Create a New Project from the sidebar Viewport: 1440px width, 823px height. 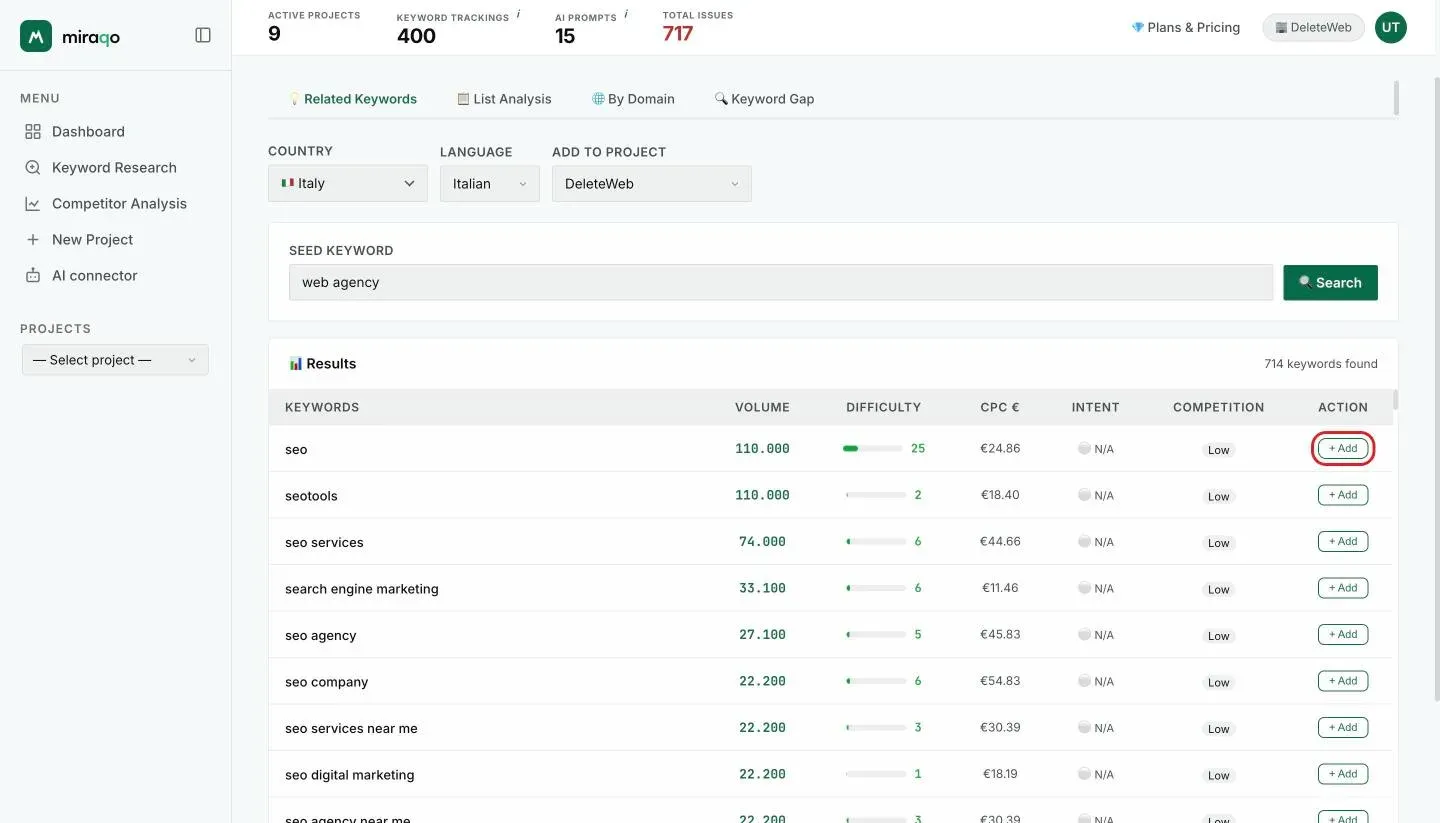point(92,239)
